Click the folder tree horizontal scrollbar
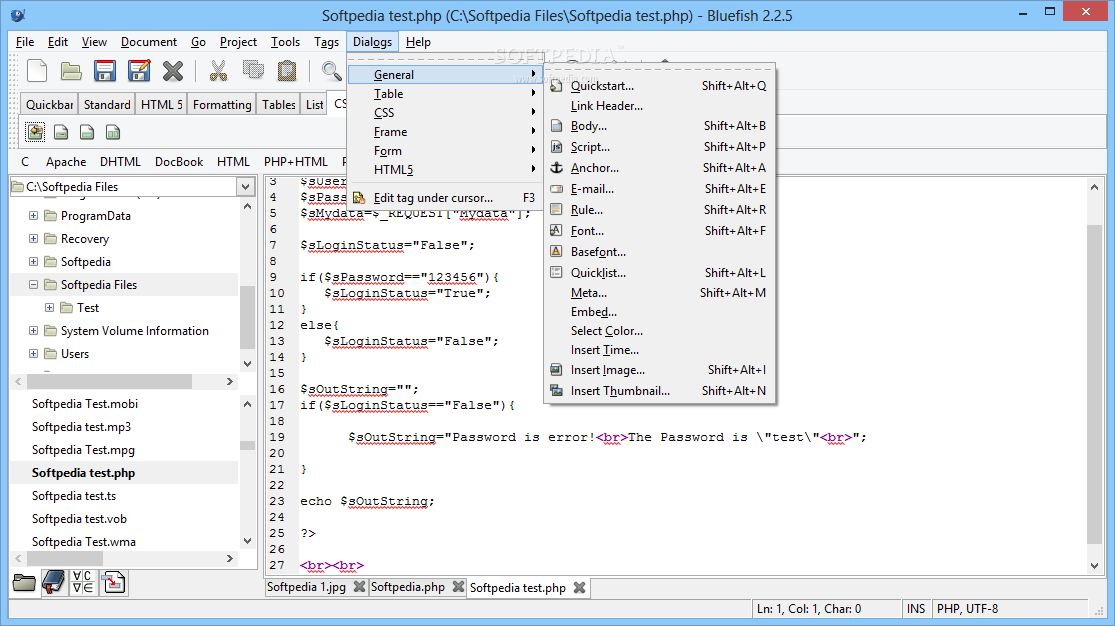This screenshot has width=1115, height=626. pyautogui.click(x=109, y=382)
